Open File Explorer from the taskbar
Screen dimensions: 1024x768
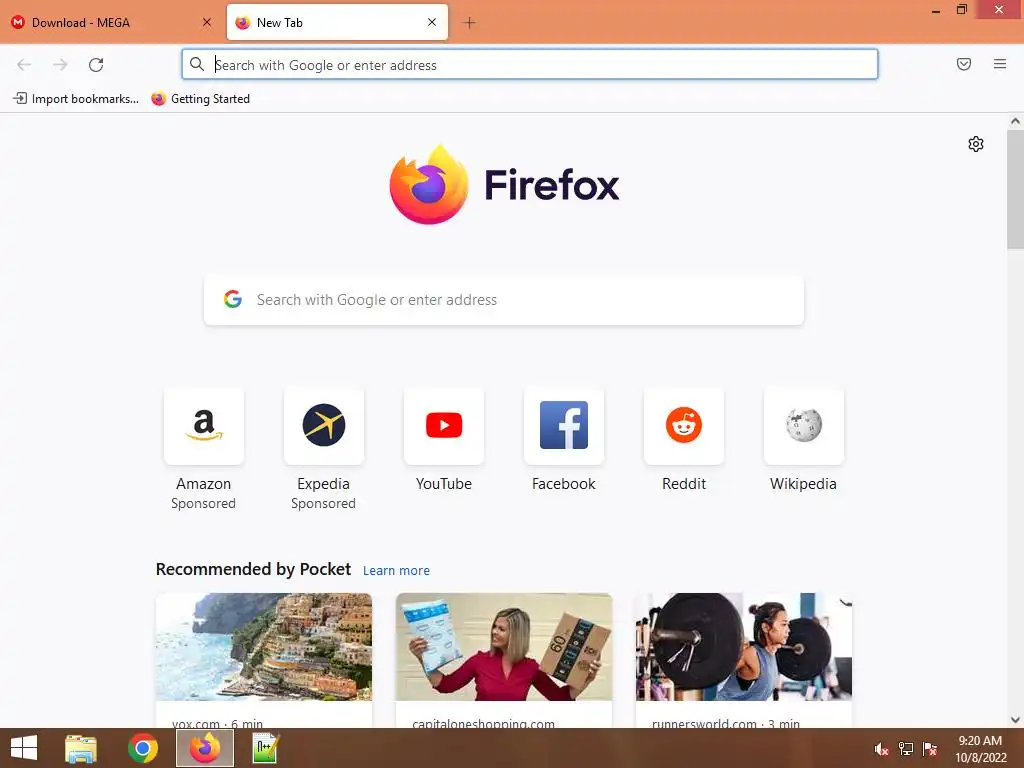pos(81,748)
